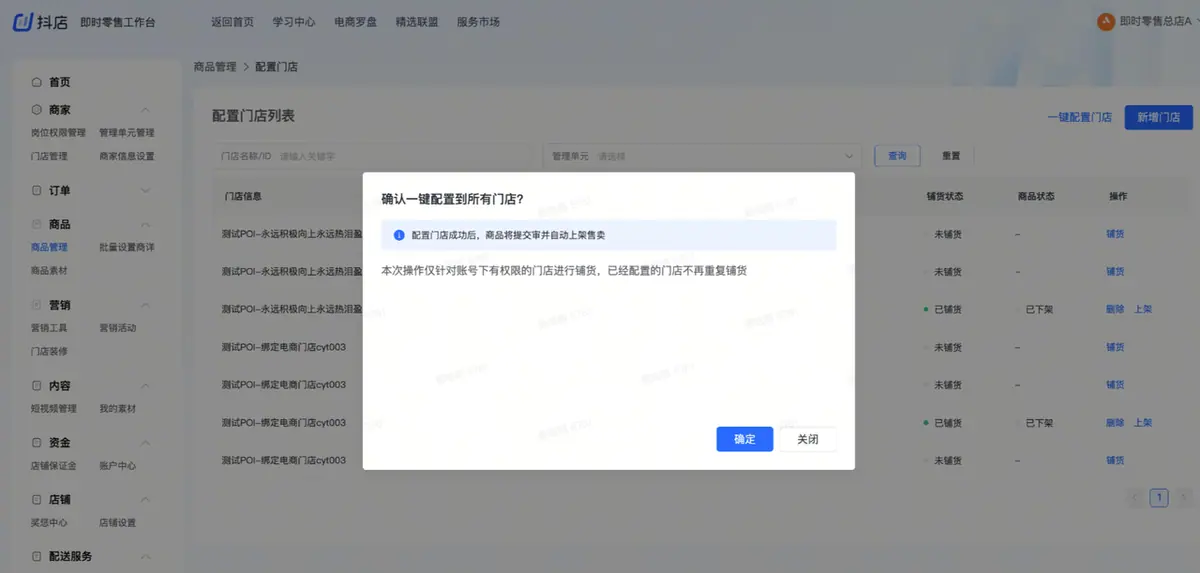Select 我的素材 in the sidebar

click(x=118, y=408)
